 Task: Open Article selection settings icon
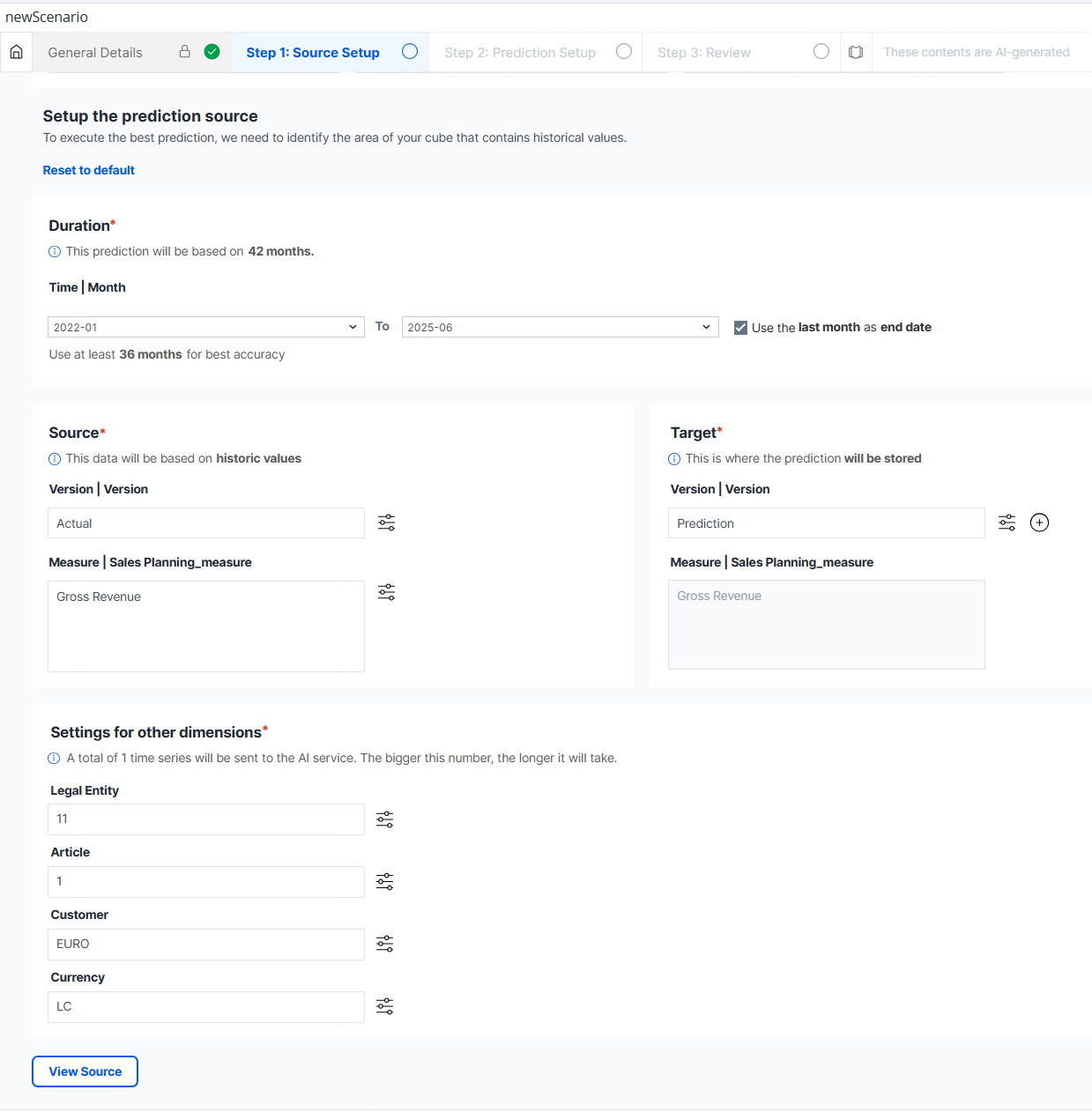point(384,882)
